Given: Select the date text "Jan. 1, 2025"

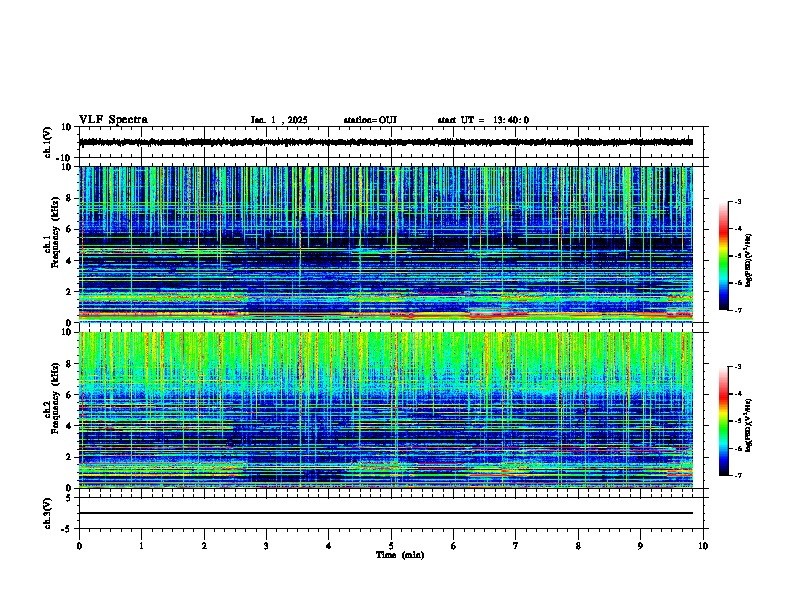Looking at the screenshot, I should [279, 120].
